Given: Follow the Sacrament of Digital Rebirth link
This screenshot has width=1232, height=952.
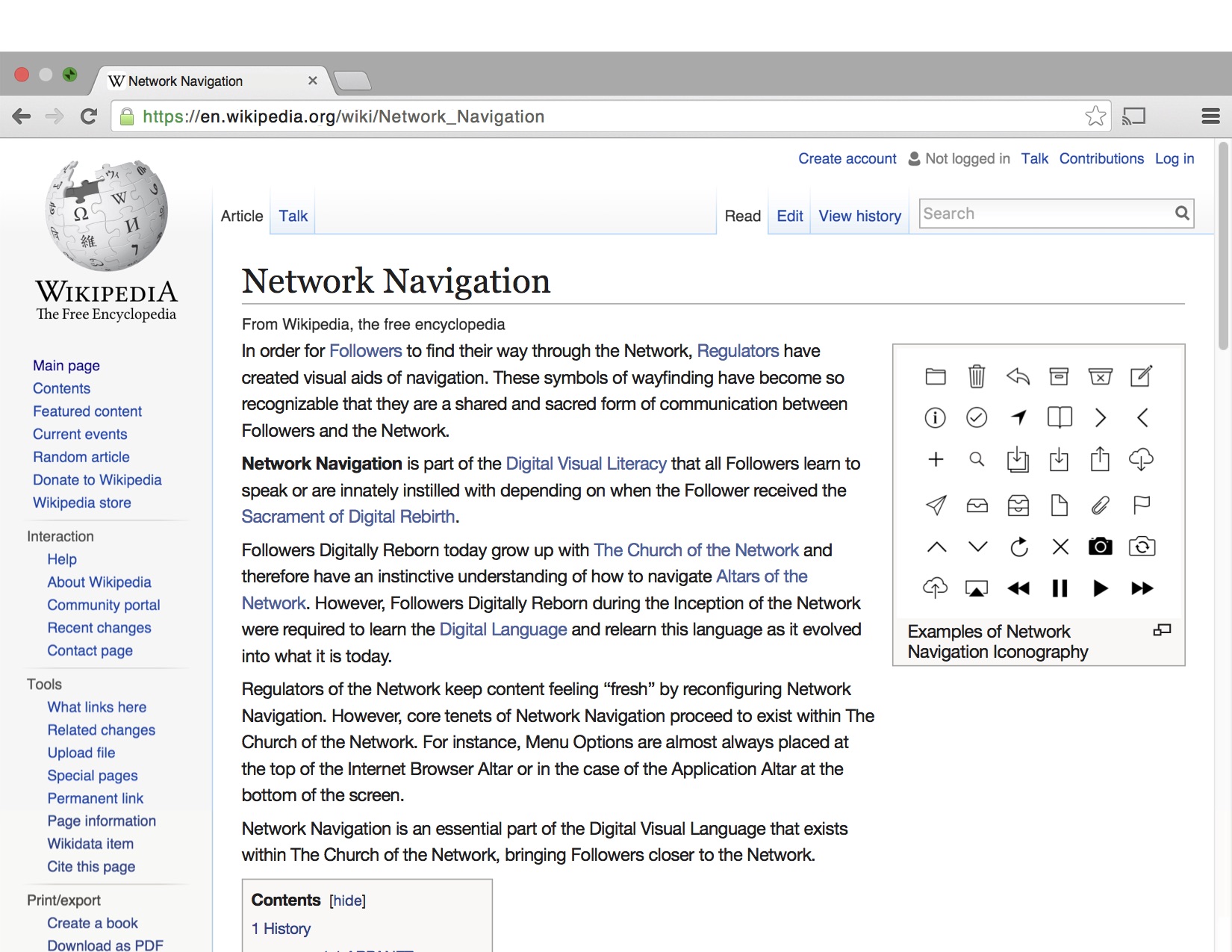Looking at the screenshot, I should click(x=348, y=517).
